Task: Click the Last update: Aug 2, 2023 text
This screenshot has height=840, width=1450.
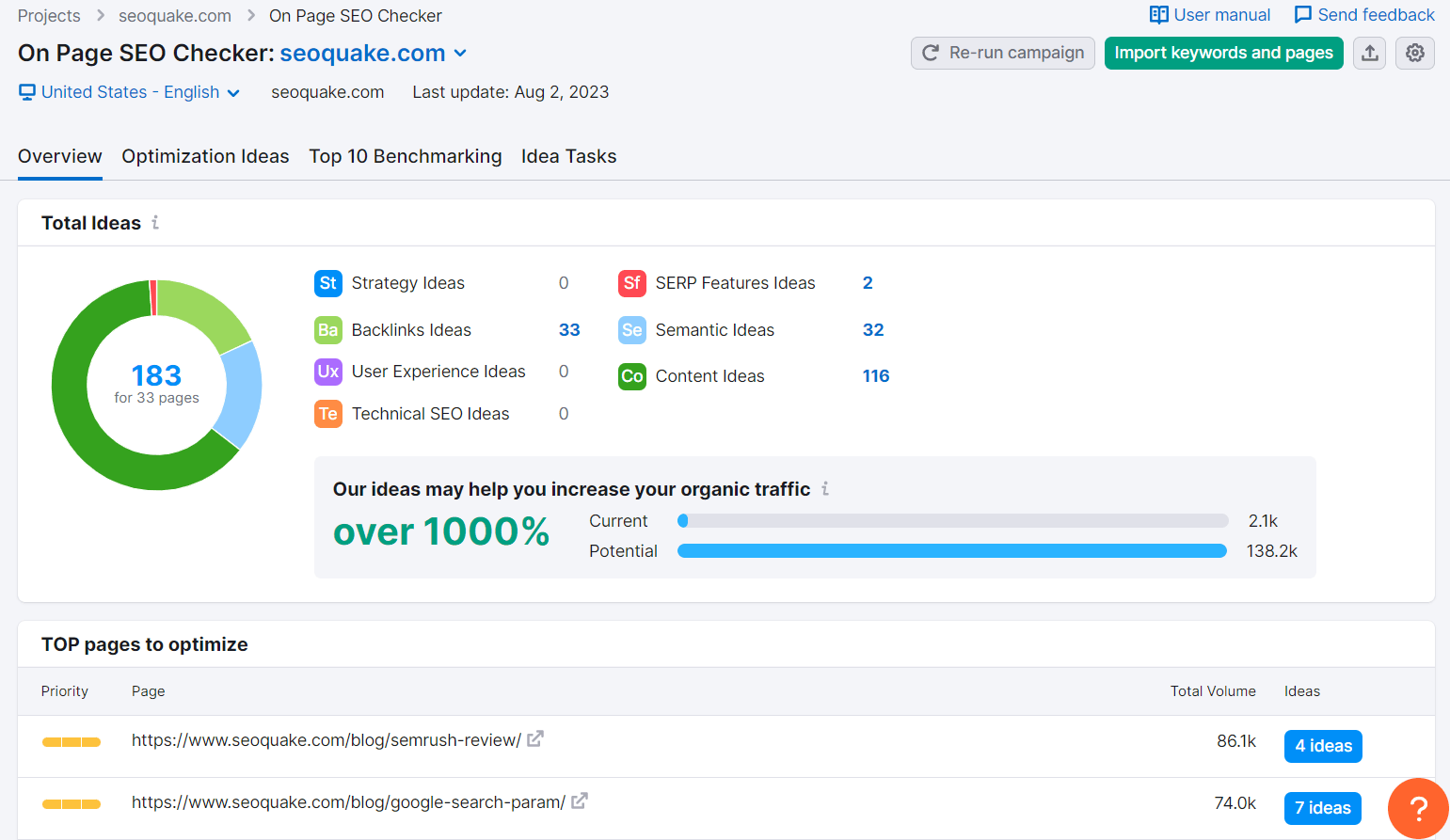Action: [511, 92]
